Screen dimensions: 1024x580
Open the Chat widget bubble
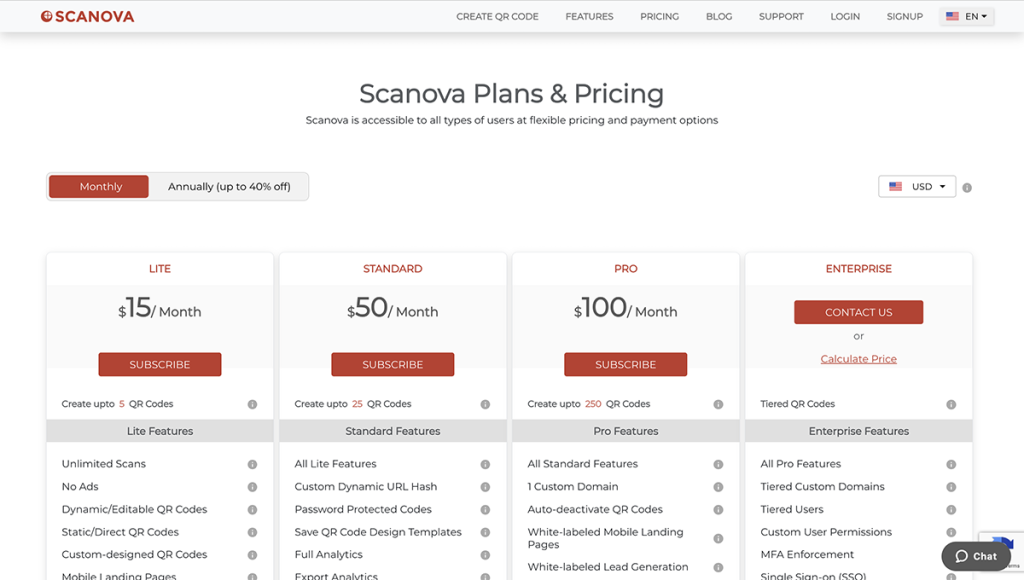tap(976, 556)
